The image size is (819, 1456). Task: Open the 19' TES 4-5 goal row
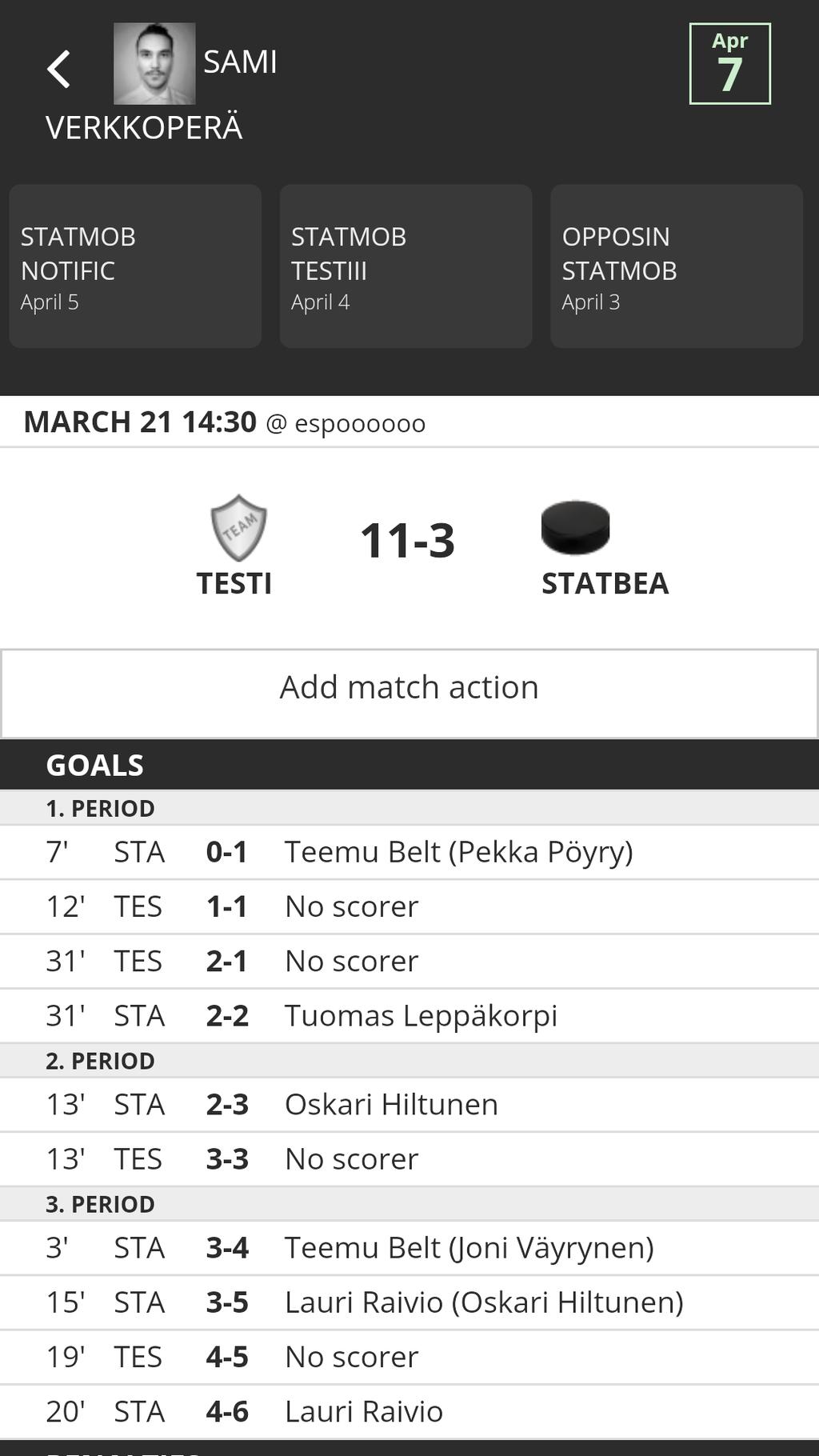409,1357
